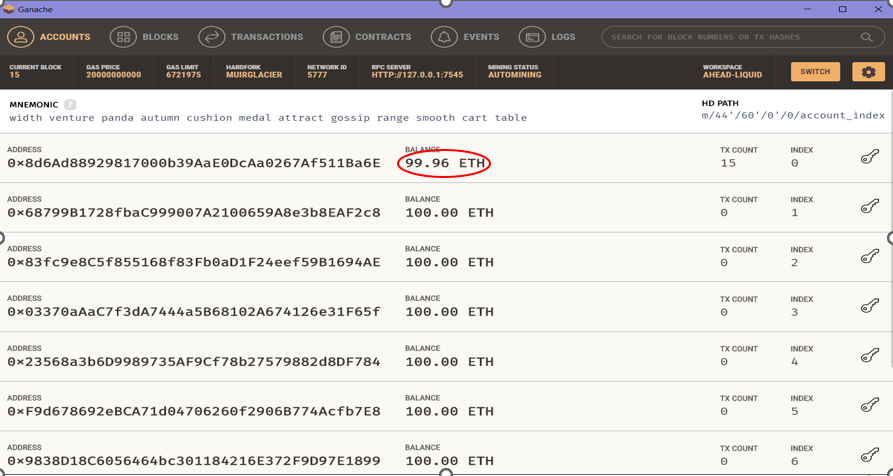This screenshot has width=893, height=476.
Task: Select address 0xF9d678692eBCA71d04706260f2906B774Acfb7E8
Action: point(194,412)
